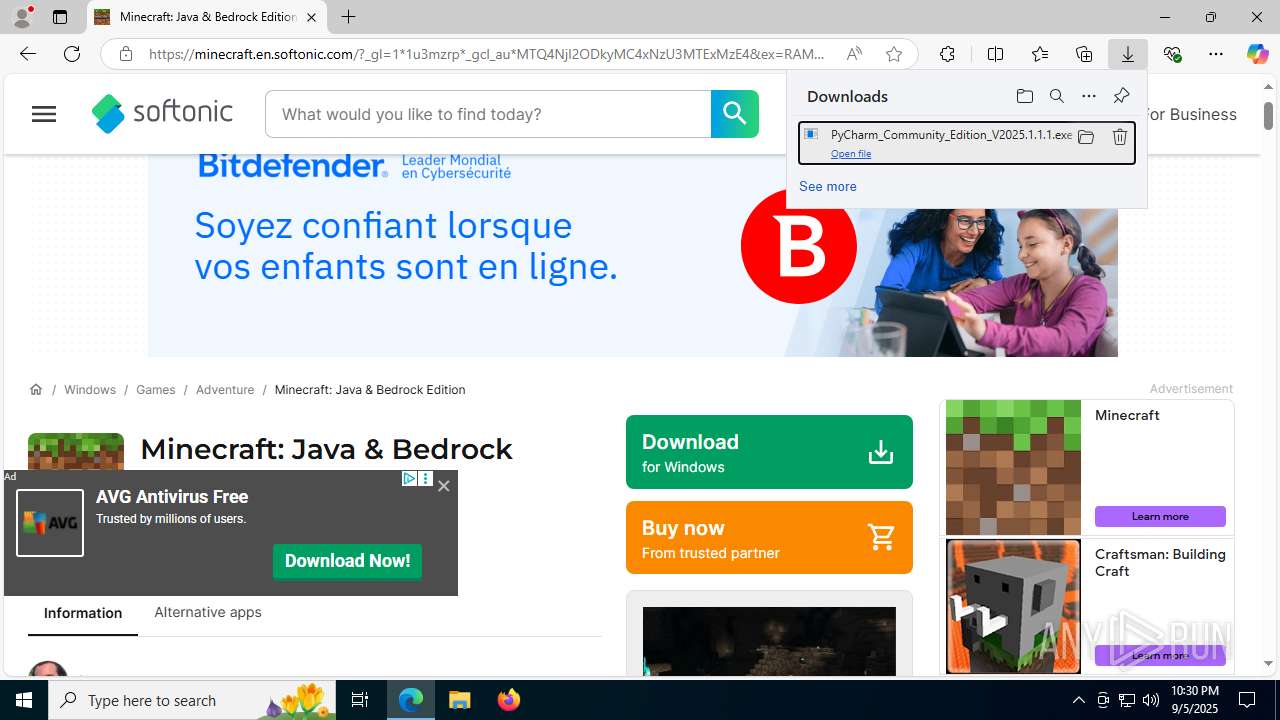Toggle Split screen view

(995, 54)
